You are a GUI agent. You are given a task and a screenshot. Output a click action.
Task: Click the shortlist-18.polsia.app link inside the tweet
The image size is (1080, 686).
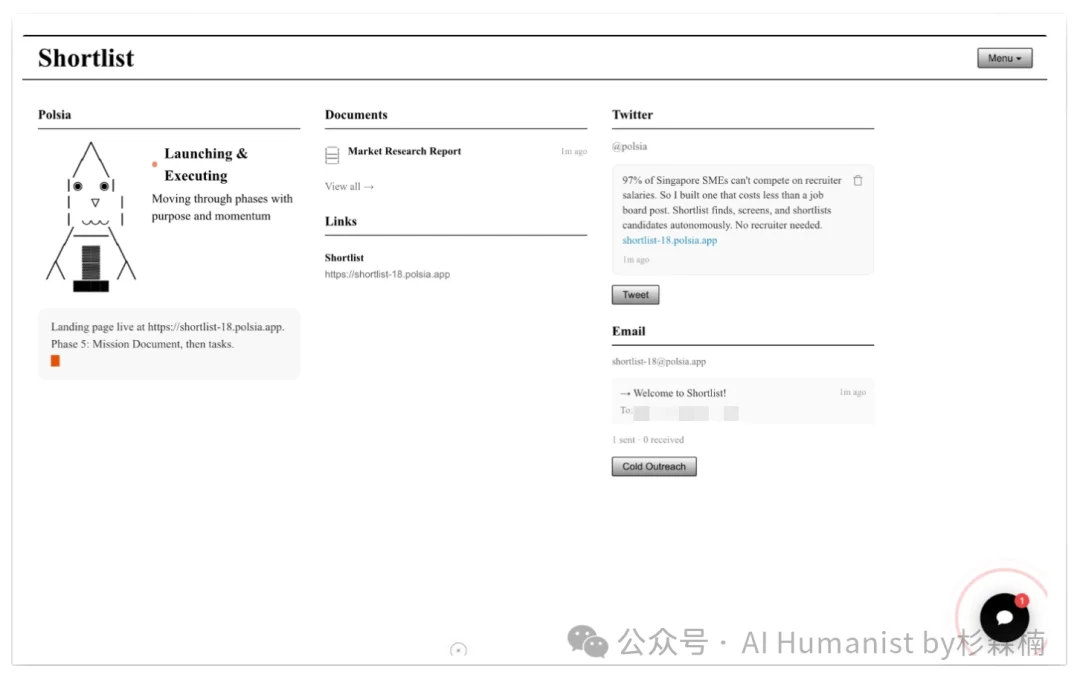point(669,241)
